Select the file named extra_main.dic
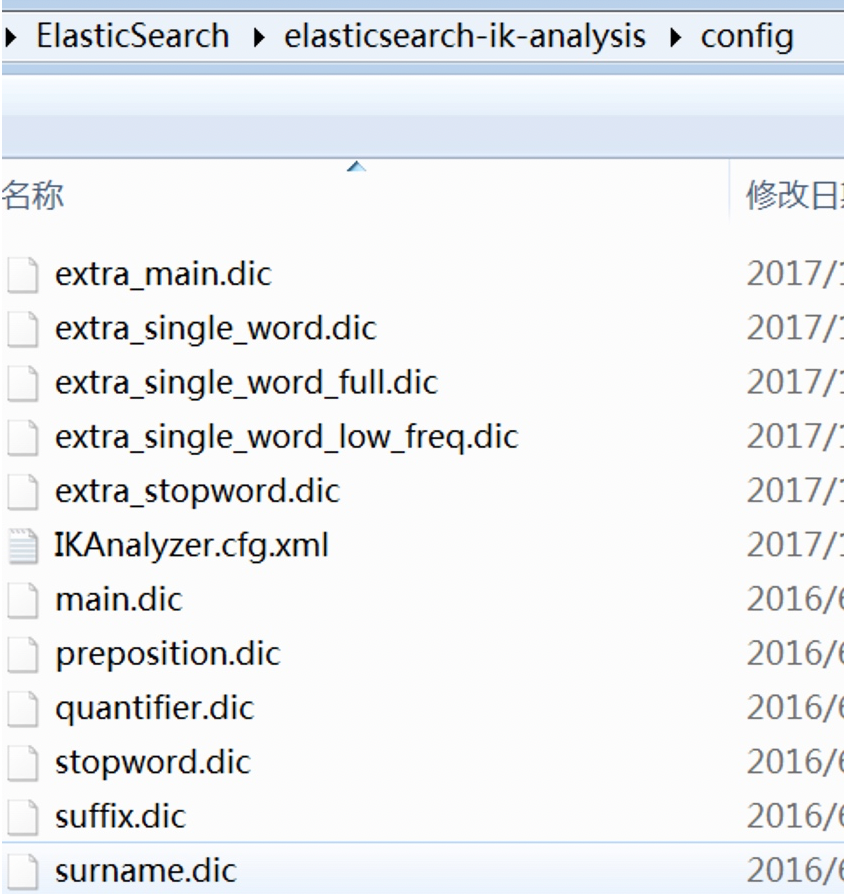Image resolution: width=848 pixels, height=894 pixels. pyautogui.click(x=163, y=275)
